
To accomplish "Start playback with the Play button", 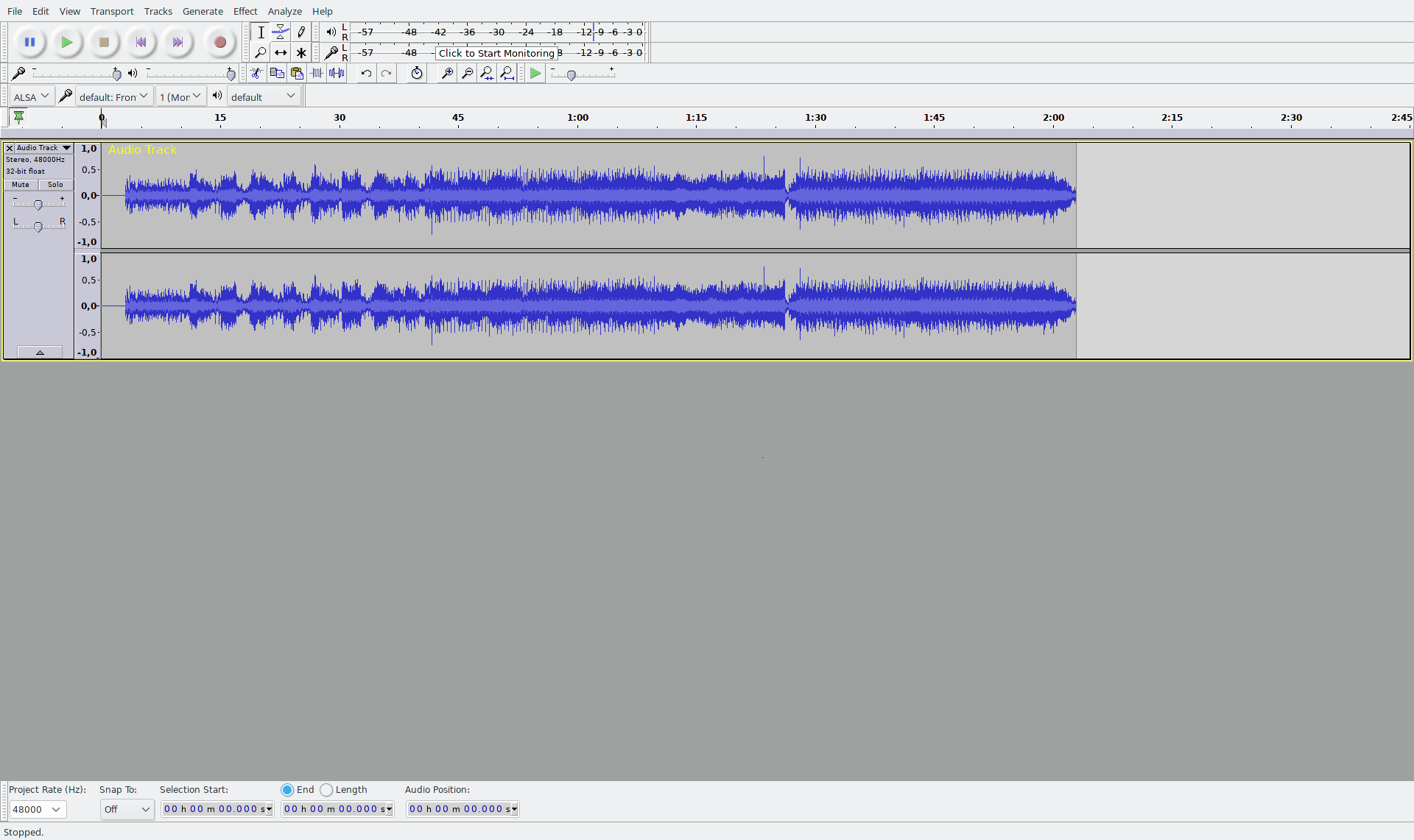I will [67, 43].
